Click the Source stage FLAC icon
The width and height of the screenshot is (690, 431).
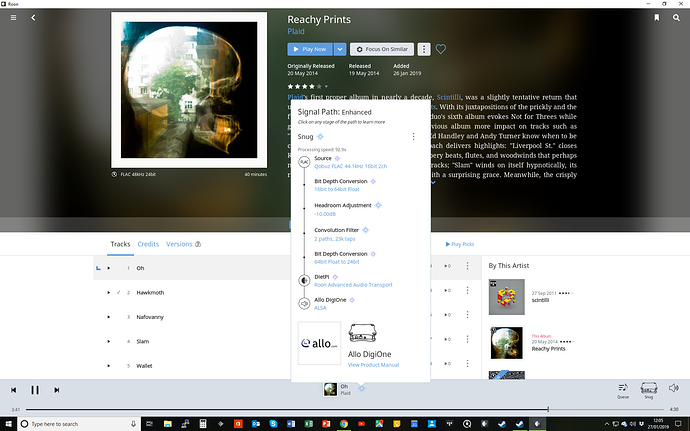[x=304, y=162]
